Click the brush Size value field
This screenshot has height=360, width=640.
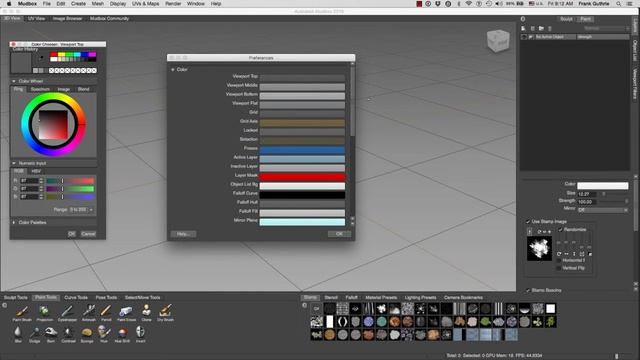pyautogui.click(x=587, y=194)
